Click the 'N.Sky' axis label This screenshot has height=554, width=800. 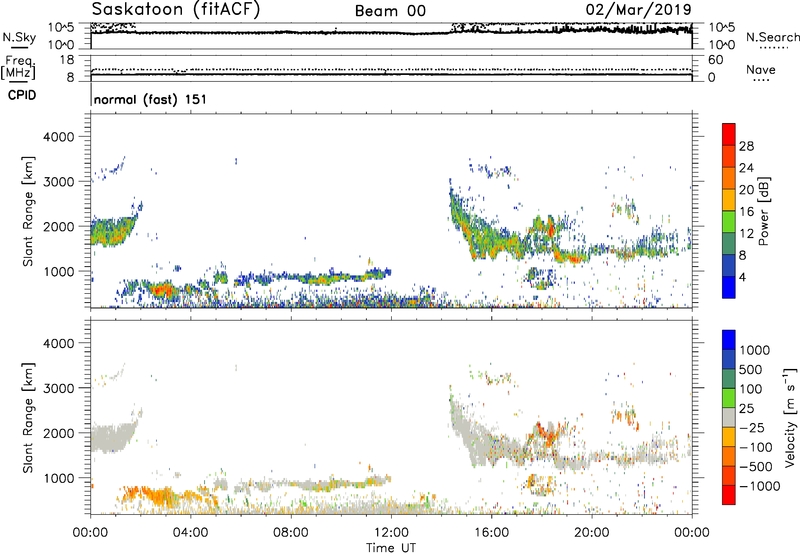(x=19, y=37)
